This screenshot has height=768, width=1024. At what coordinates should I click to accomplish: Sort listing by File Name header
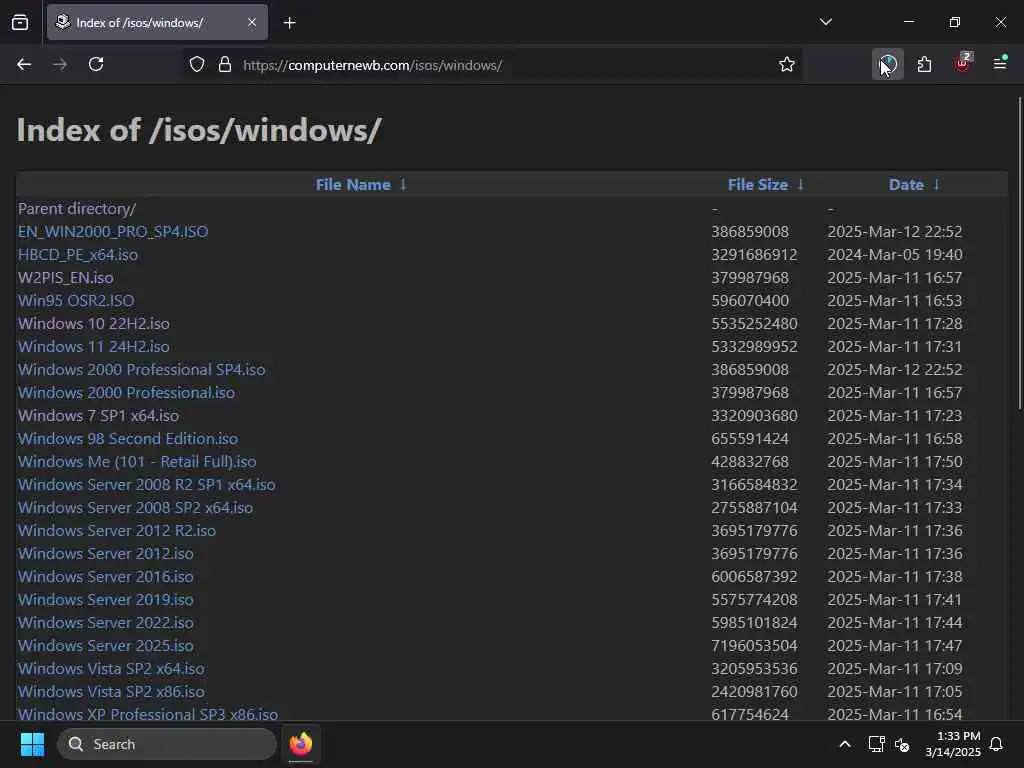[353, 185]
